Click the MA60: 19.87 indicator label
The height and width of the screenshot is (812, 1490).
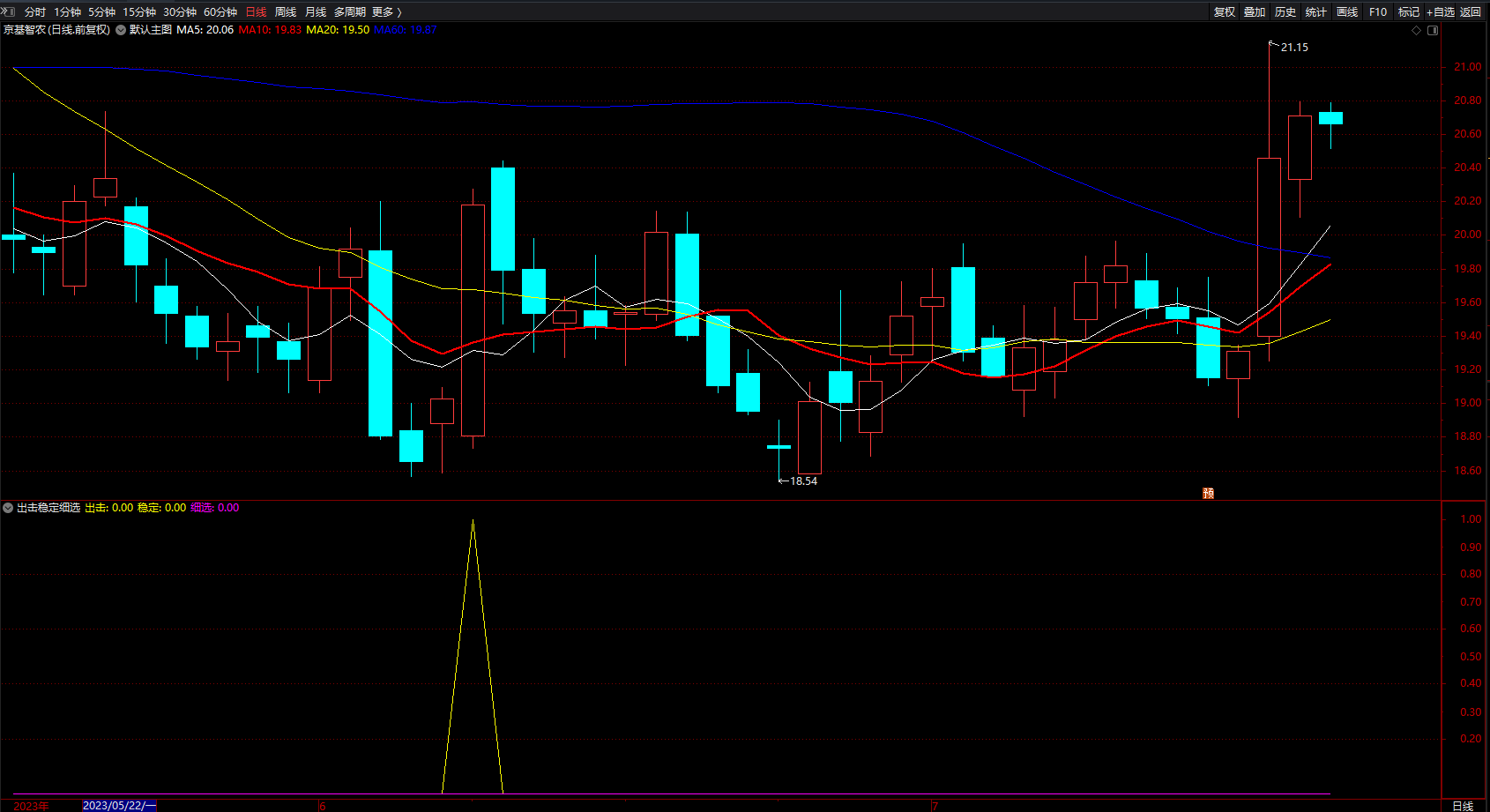click(406, 30)
